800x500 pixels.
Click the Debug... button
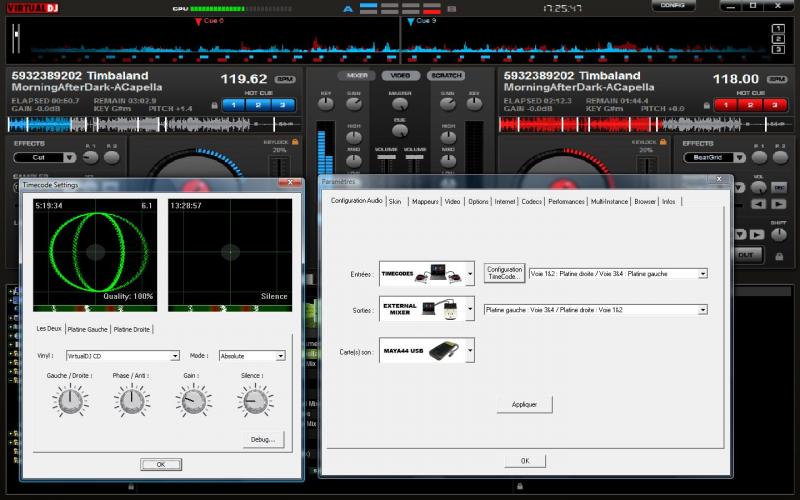coord(263,439)
